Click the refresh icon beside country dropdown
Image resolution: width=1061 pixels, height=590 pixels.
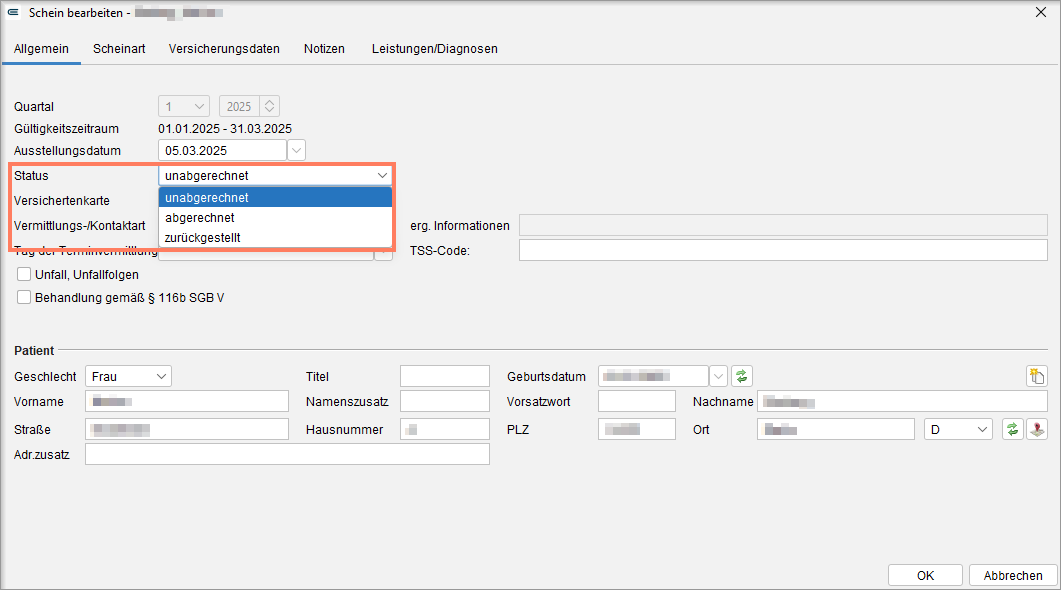tap(1012, 429)
